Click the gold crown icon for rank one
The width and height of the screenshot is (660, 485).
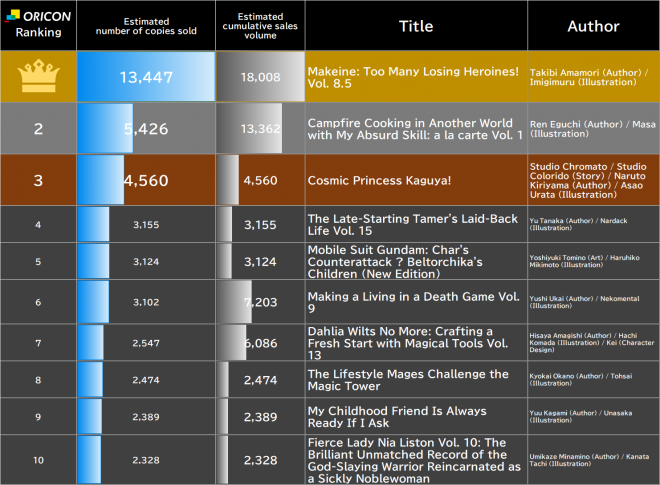pos(38,76)
